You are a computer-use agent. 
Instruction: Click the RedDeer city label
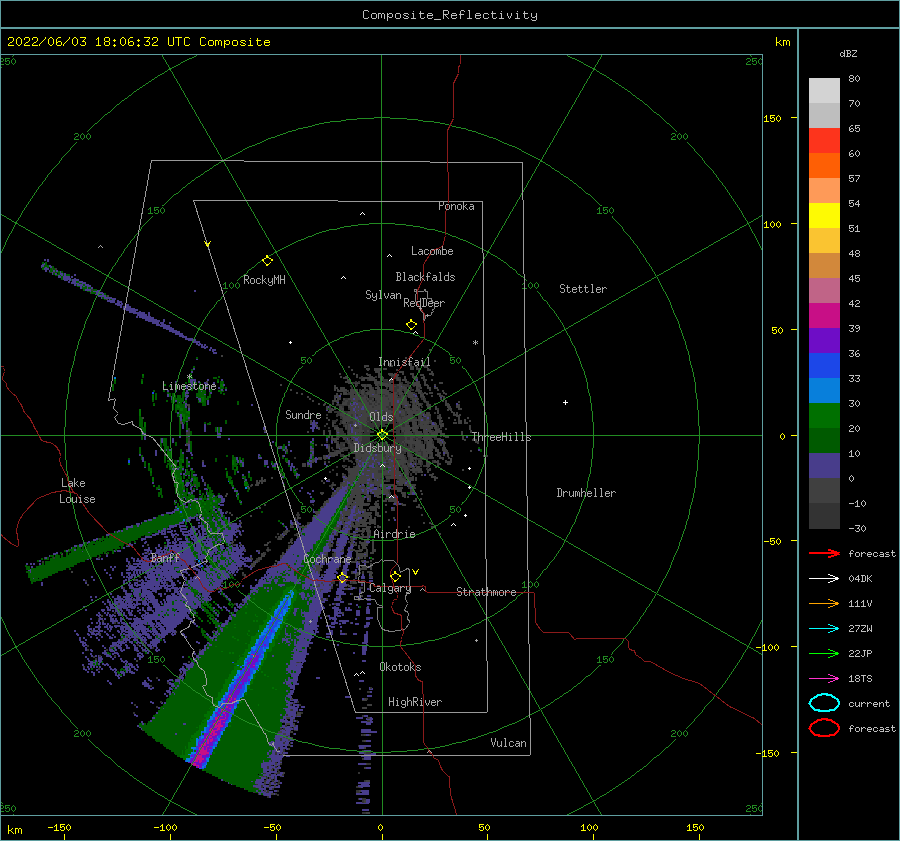pos(424,303)
